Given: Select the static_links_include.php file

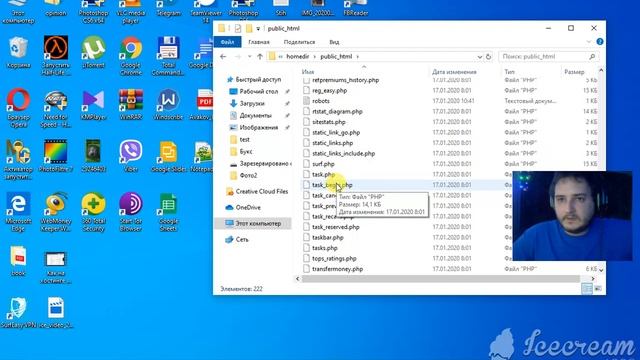Looking at the screenshot, I should click(x=343, y=153).
